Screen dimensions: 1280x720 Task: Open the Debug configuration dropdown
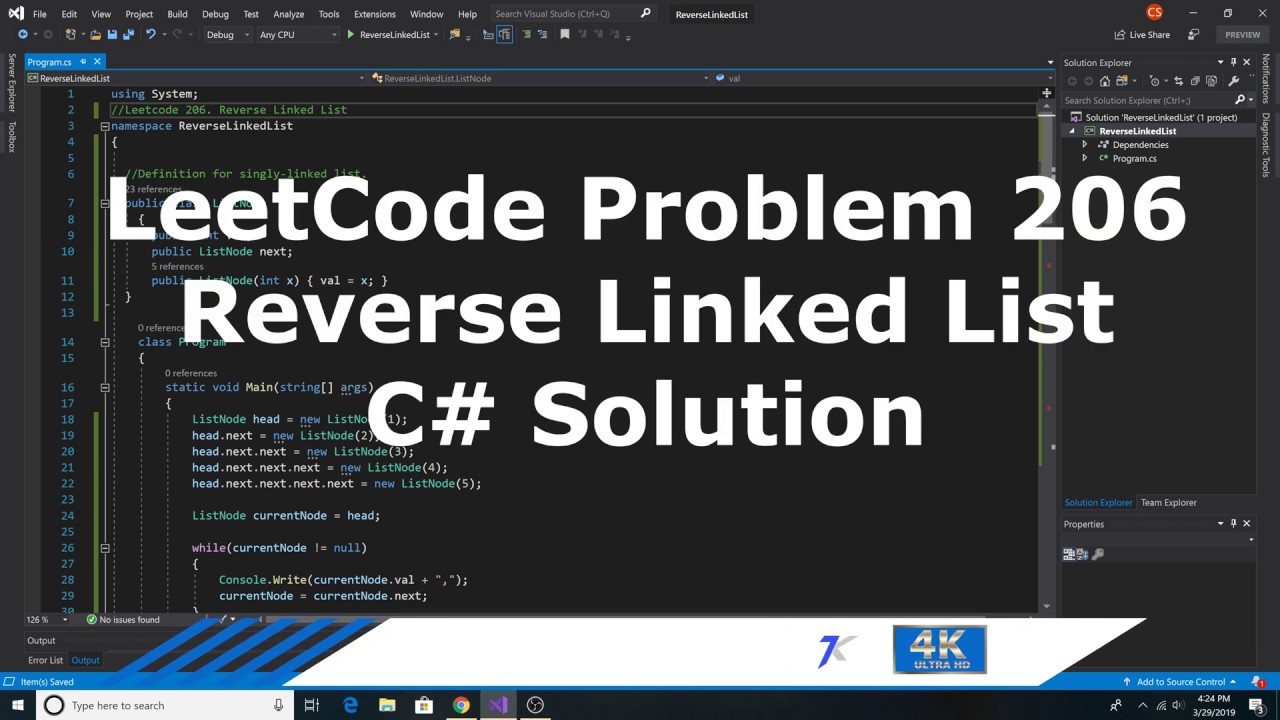[228, 34]
